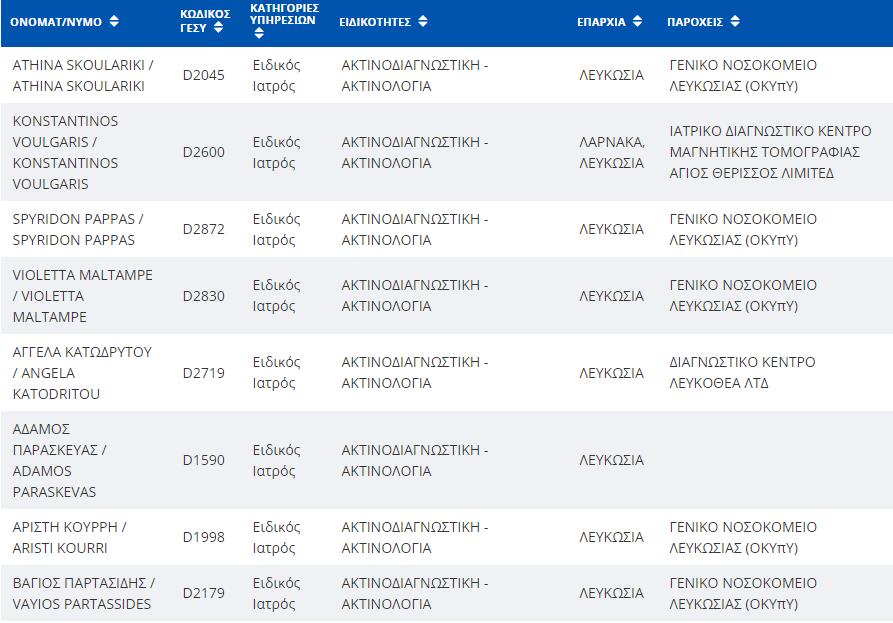The width and height of the screenshot is (893, 623).
Task: Click code D2600 in the table
Action: pyautogui.click(x=203, y=152)
